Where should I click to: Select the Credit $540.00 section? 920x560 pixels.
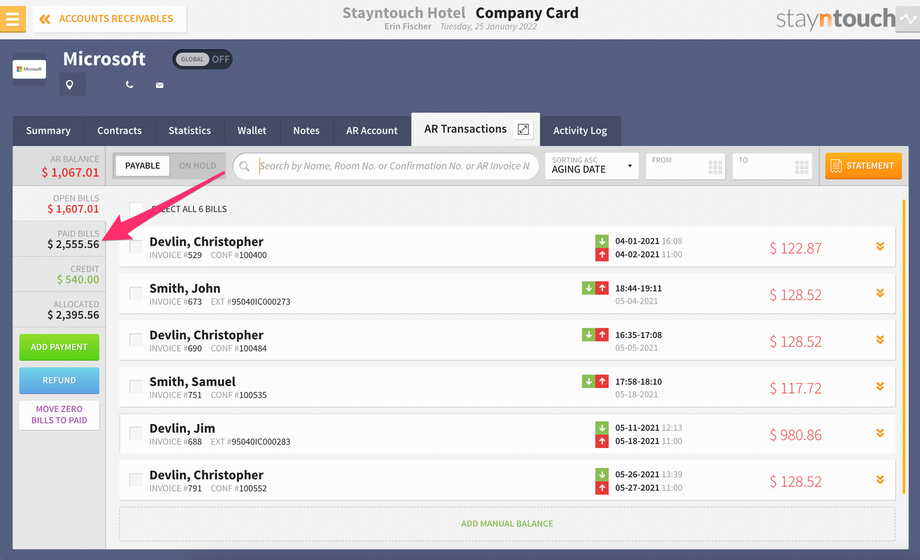tap(59, 274)
